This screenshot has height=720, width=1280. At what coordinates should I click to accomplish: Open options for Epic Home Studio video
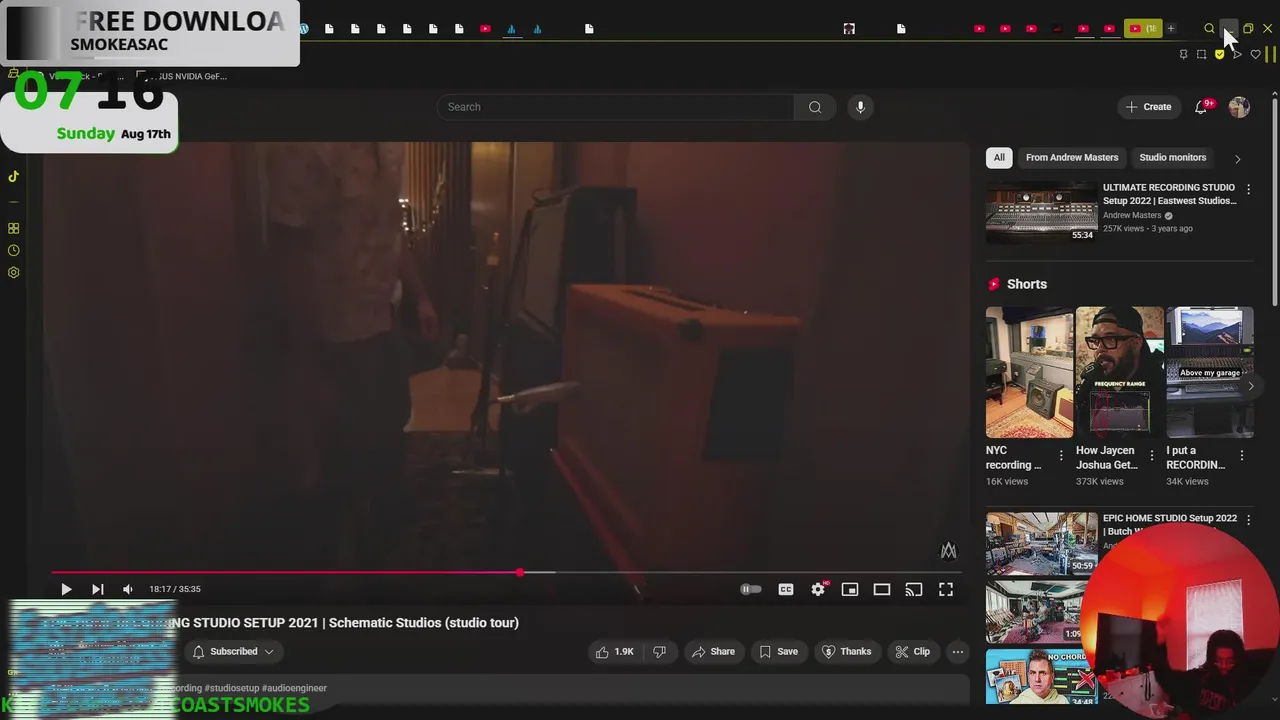(1248, 520)
